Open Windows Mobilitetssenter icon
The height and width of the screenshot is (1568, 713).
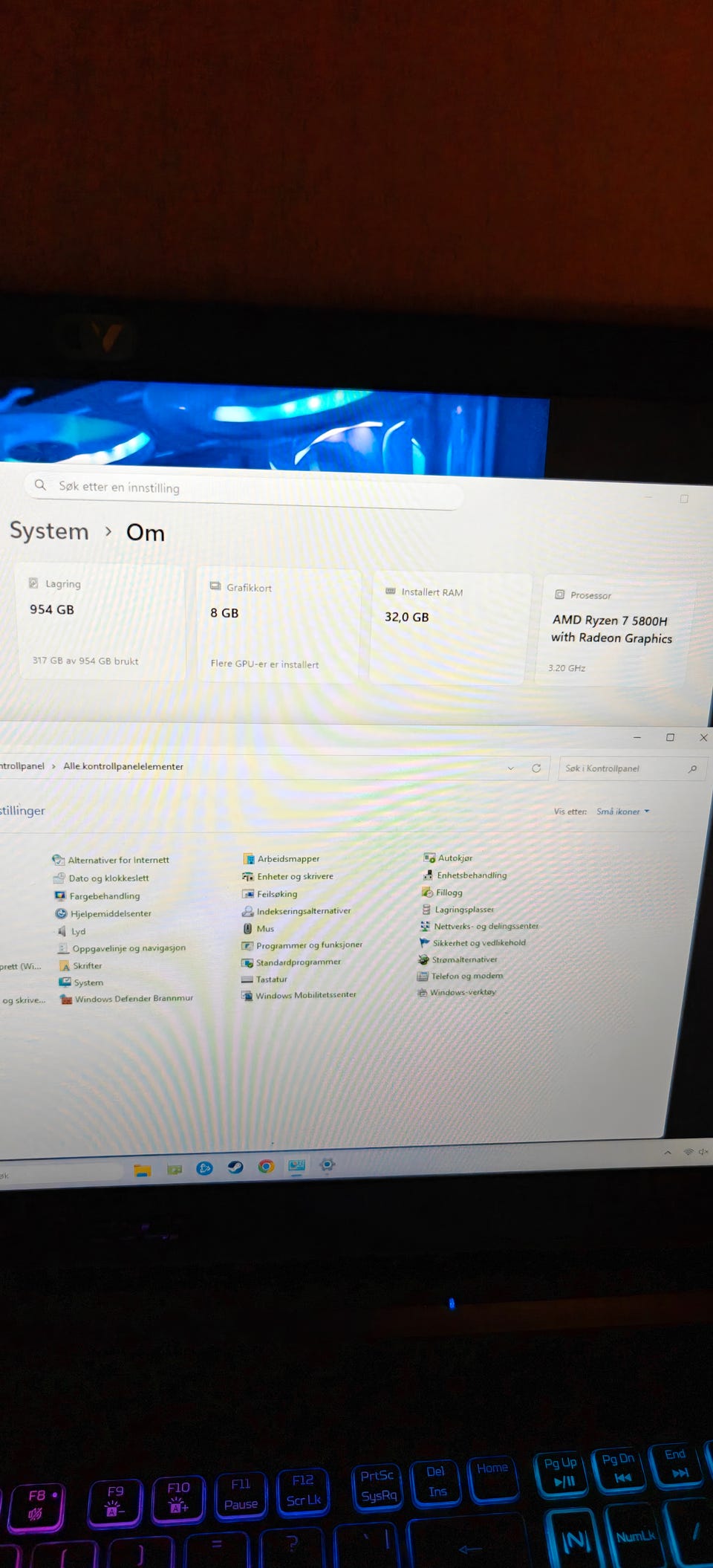click(x=247, y=996)
